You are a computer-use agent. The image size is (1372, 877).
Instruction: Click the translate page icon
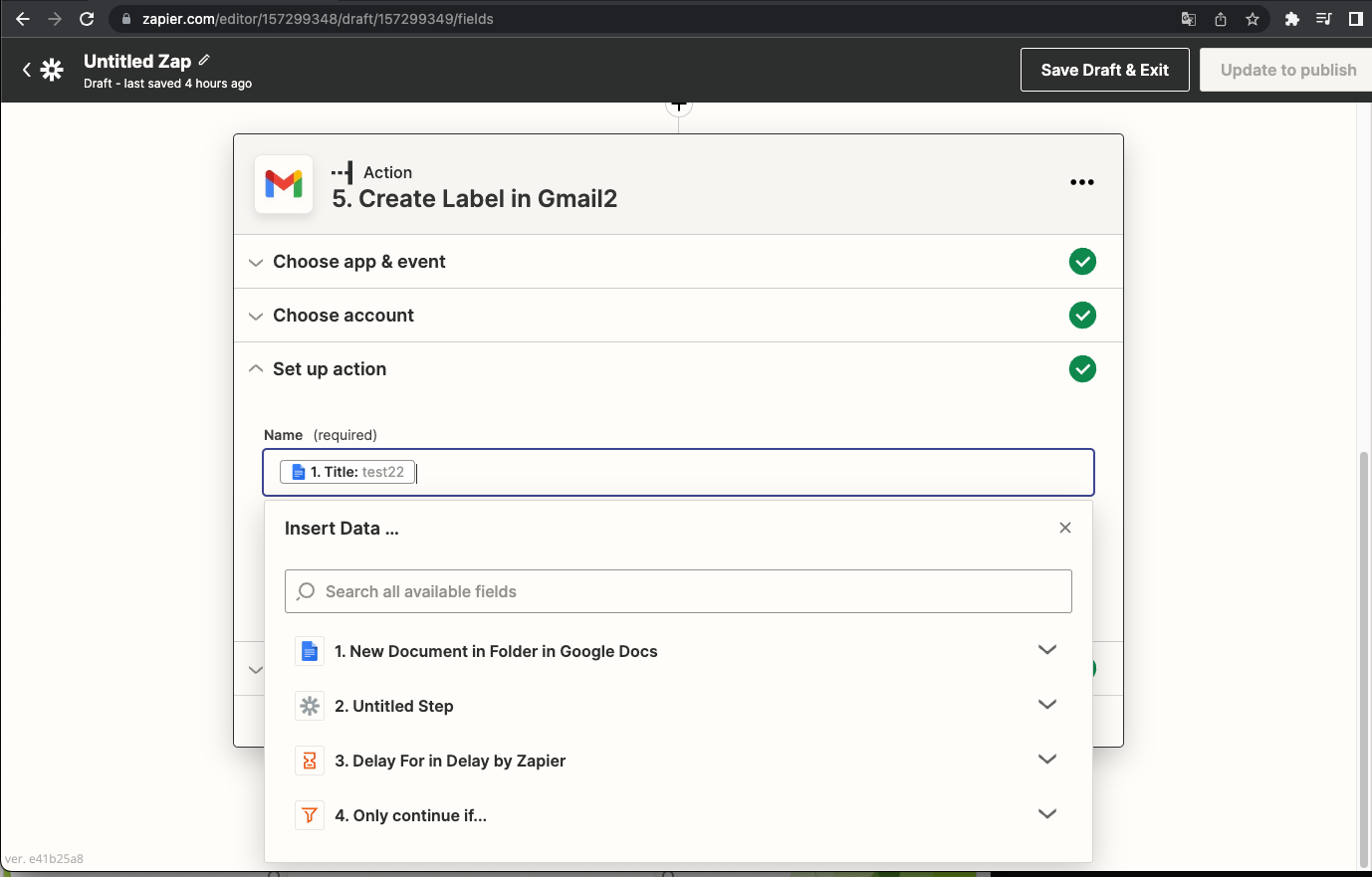1189,19
